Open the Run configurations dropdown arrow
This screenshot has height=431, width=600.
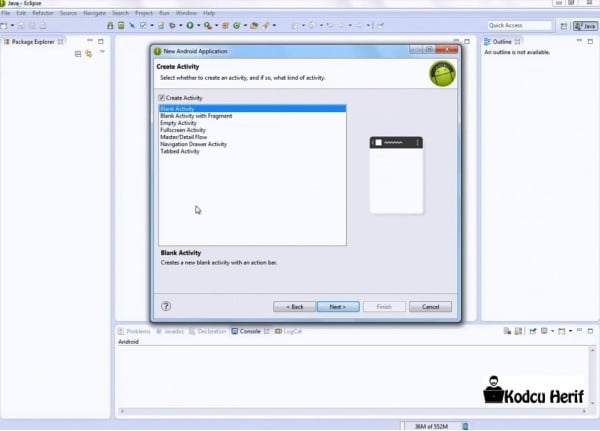click(x=199, y=26)
